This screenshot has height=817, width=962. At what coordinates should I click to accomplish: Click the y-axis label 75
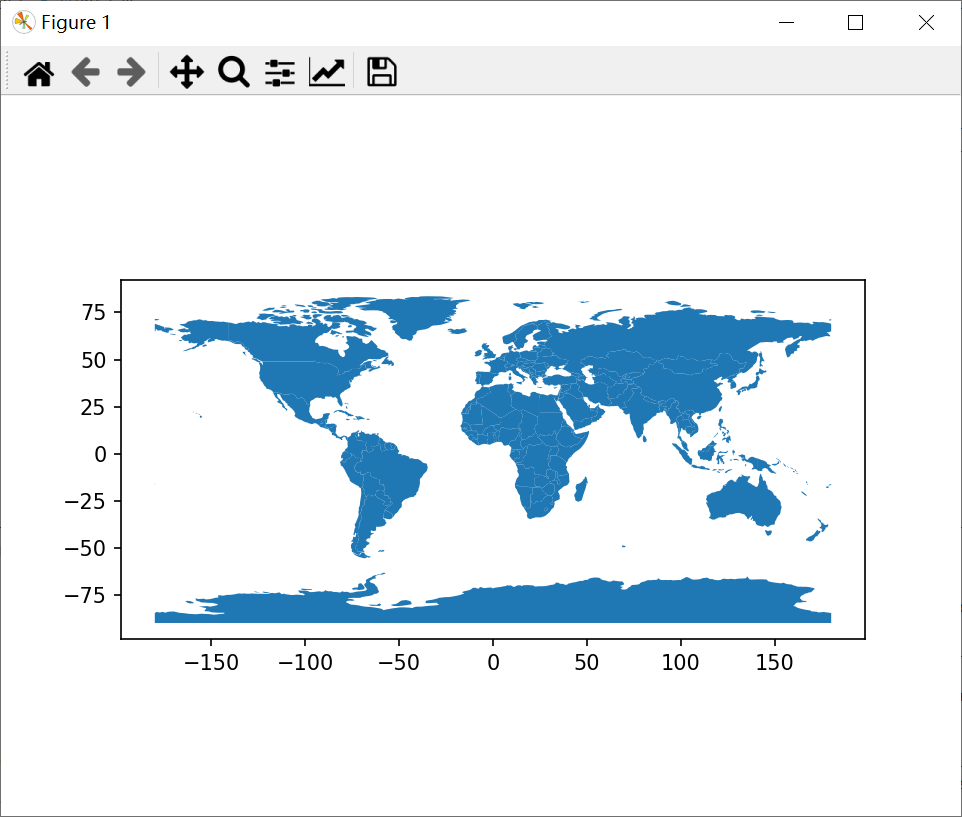94,312
